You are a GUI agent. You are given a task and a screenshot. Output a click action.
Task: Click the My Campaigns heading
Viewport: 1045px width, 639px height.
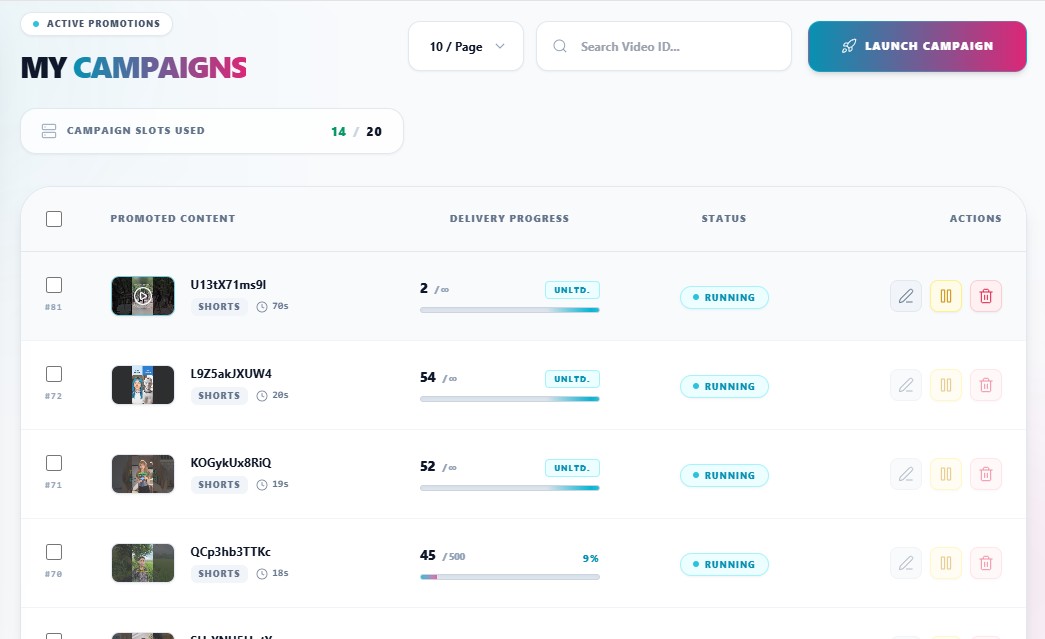click(x=133, y=67)
